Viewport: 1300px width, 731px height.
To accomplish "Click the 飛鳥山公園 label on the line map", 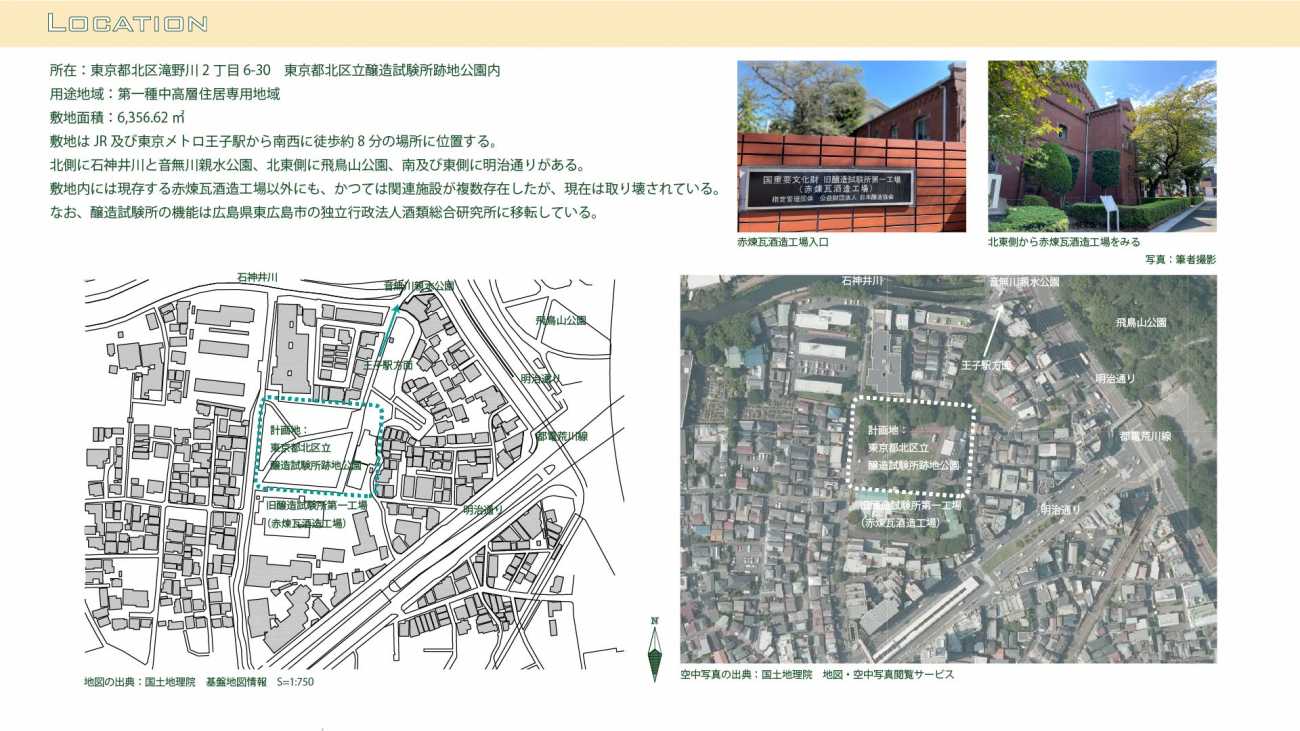I will 560,321.
